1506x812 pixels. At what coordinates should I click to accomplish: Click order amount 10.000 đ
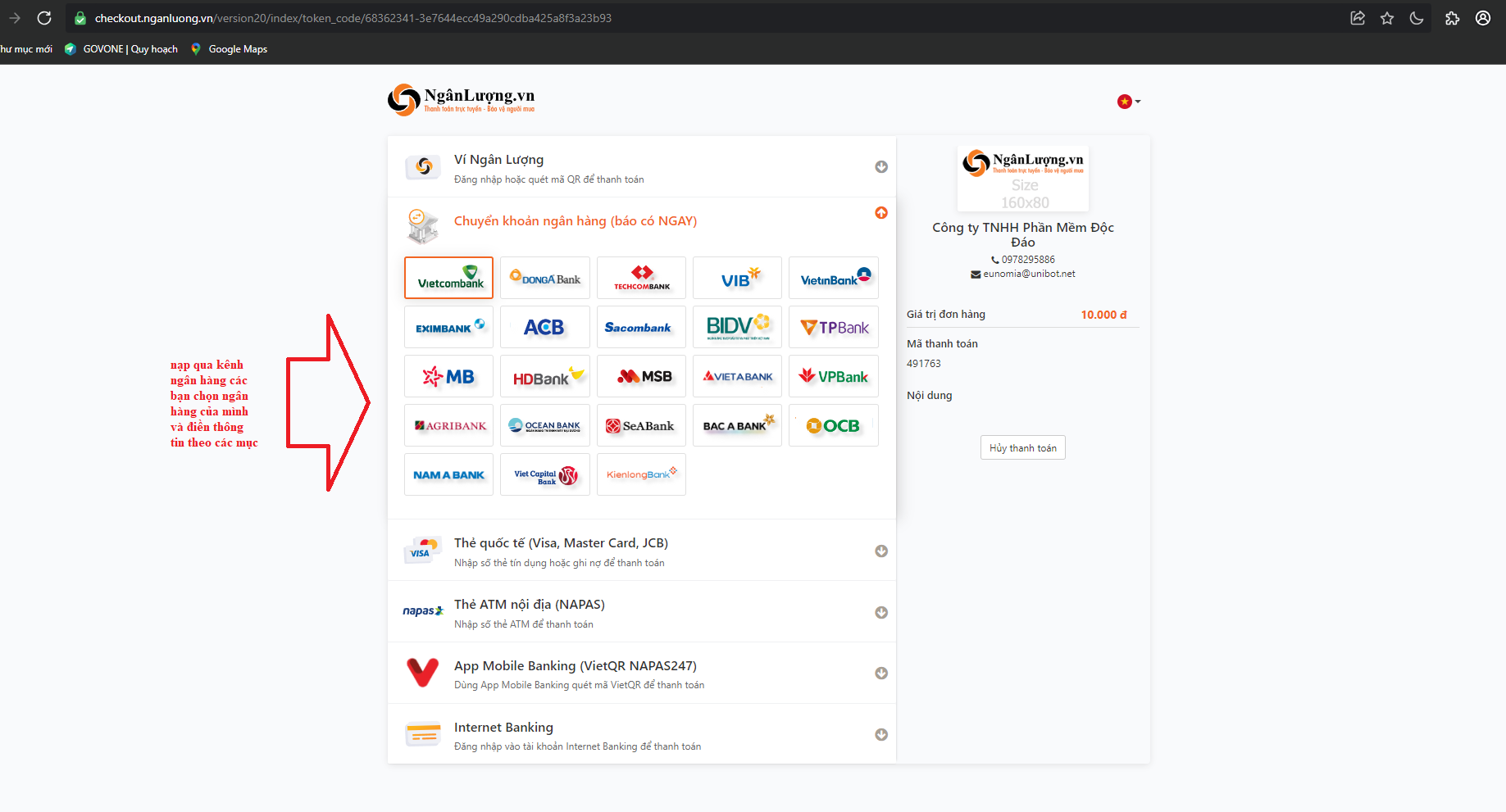pos(1103,315)
